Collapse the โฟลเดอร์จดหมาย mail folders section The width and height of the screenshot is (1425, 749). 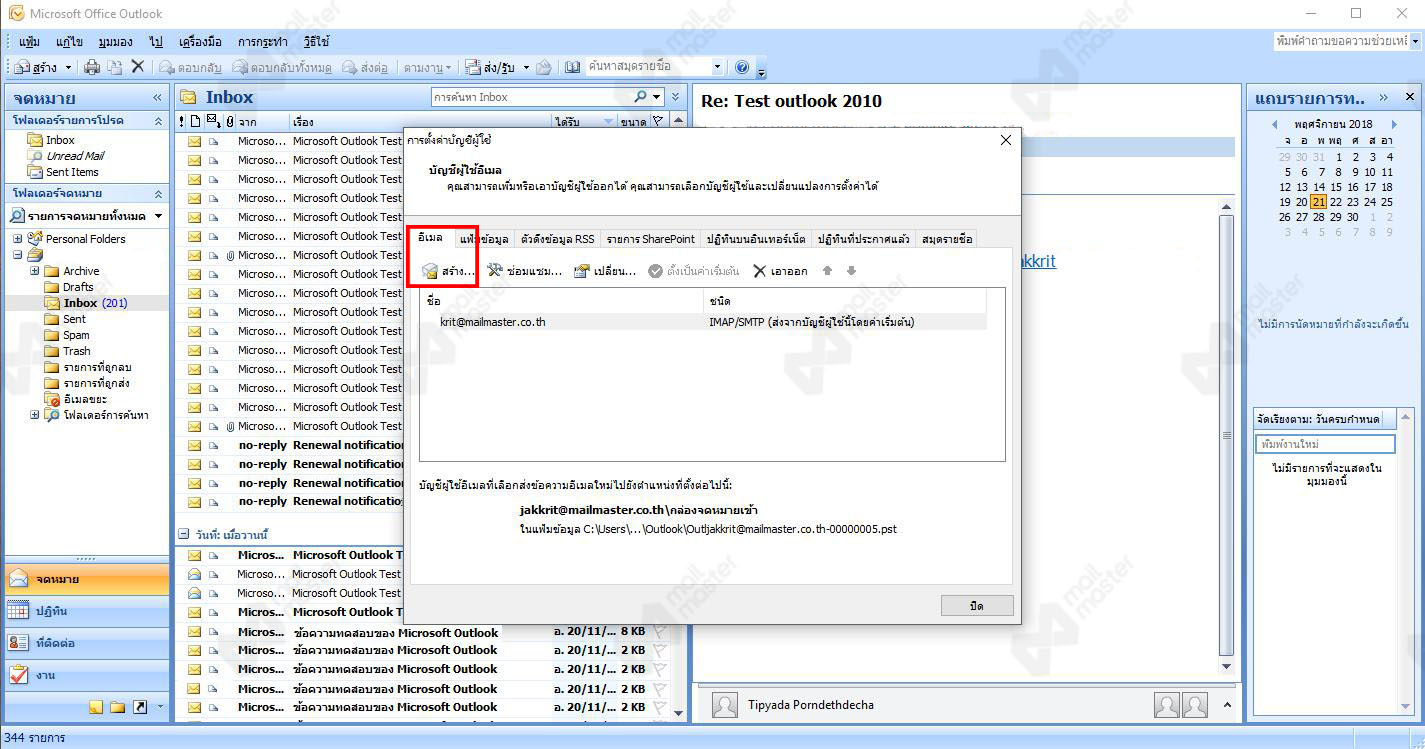157,193
